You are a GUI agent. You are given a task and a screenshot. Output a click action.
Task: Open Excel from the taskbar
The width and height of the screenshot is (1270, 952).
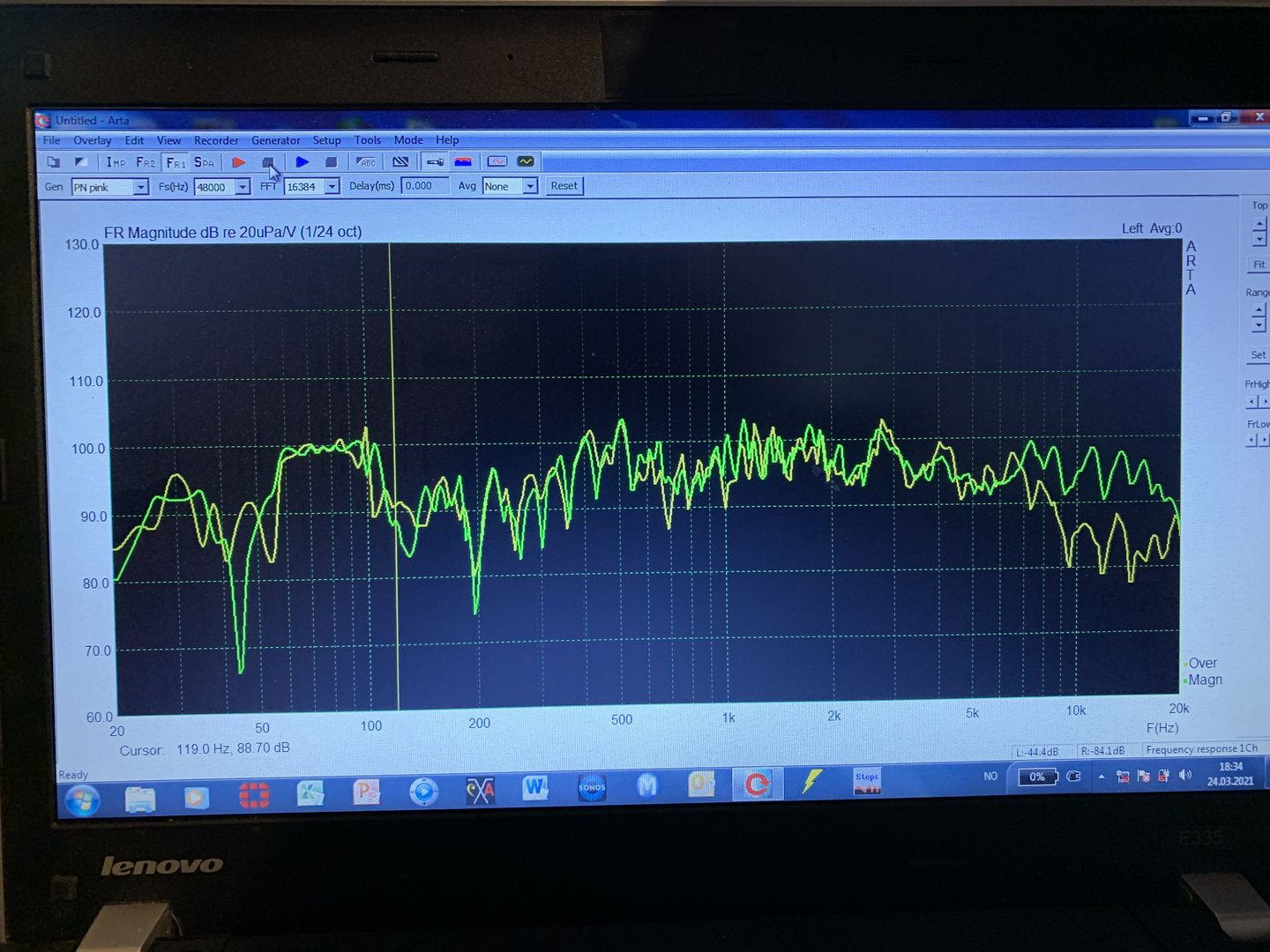pos(310,793)
